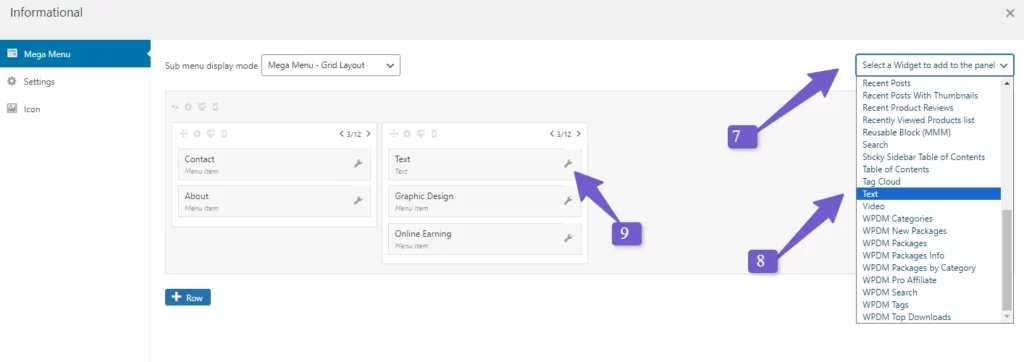Open wrench options for About item
Viewport: 1024px width, 362px height.
click(358, 201)
